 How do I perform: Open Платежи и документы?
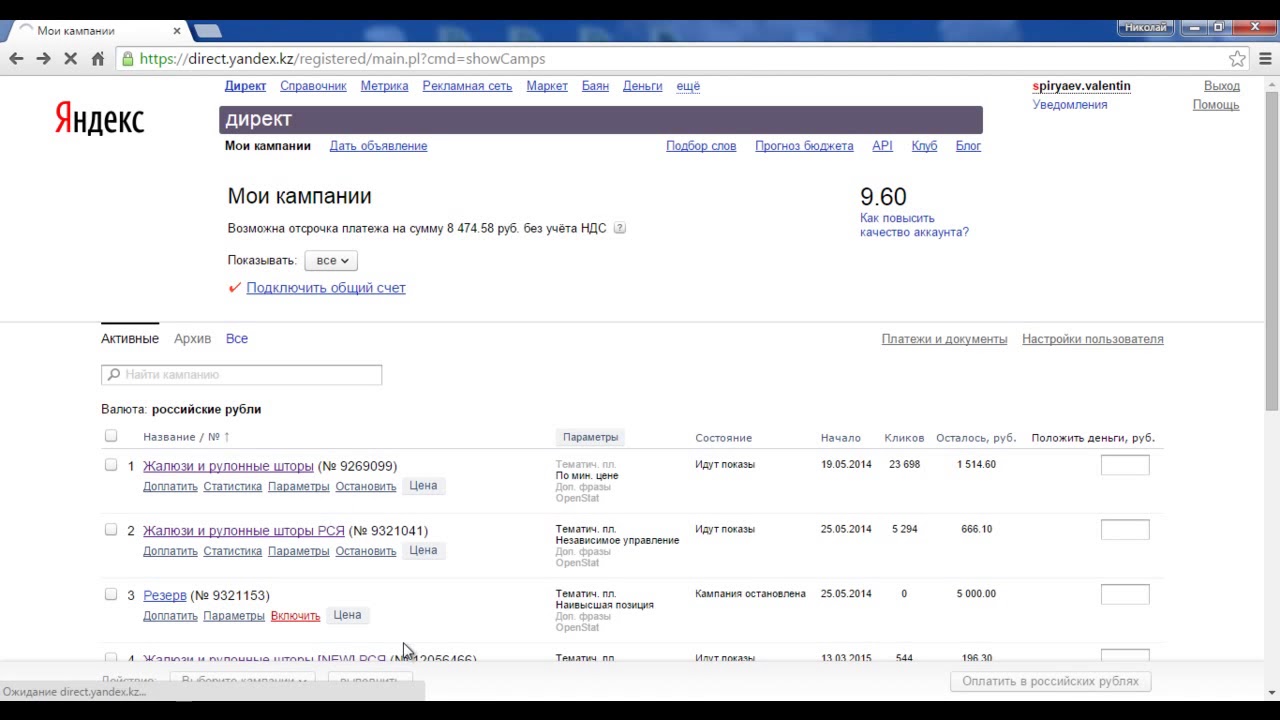pyautogui.click(x=944, y=339)
